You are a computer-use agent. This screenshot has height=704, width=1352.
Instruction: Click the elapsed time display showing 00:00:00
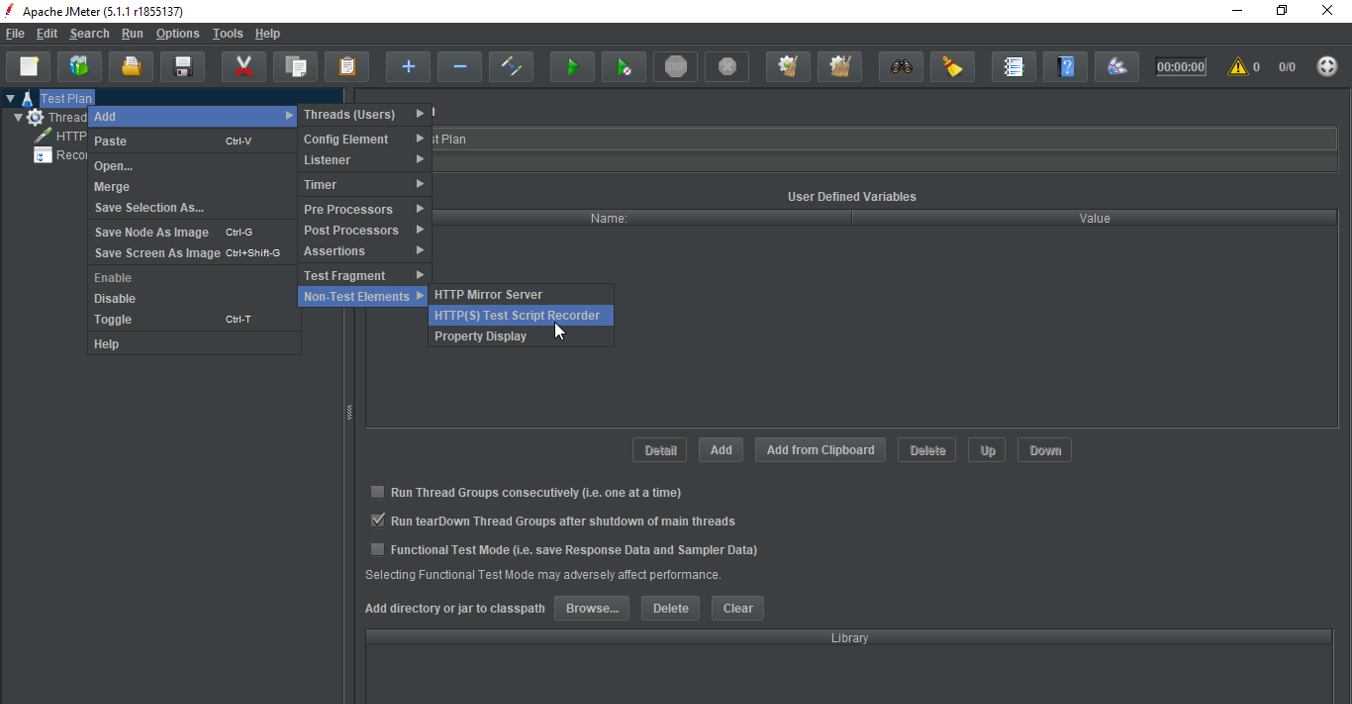(1180, 66)
